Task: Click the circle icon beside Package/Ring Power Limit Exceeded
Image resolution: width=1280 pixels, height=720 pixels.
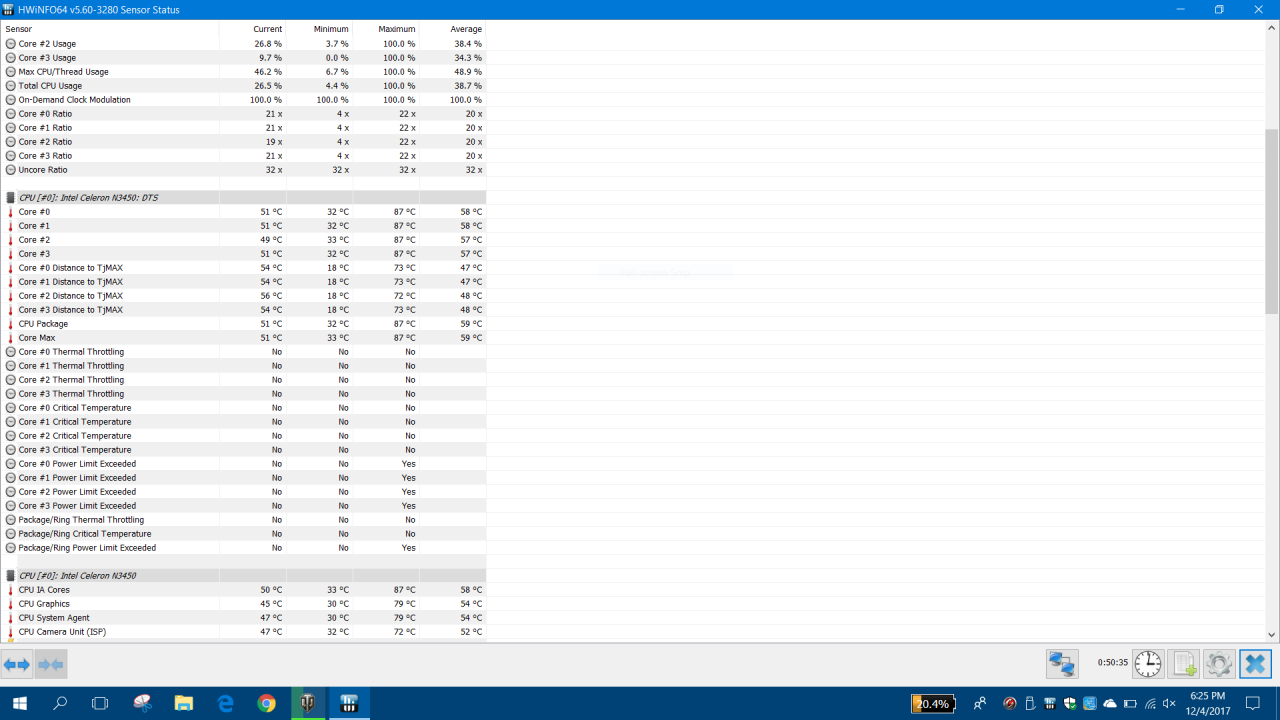Action: pyautogui.click(x=11, y=548)
